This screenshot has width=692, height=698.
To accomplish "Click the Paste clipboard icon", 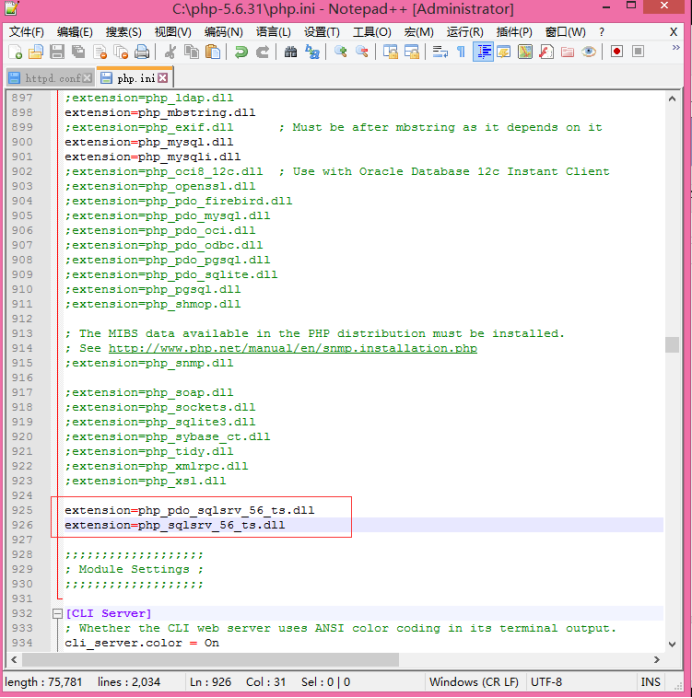I will (x=213, y=52).
